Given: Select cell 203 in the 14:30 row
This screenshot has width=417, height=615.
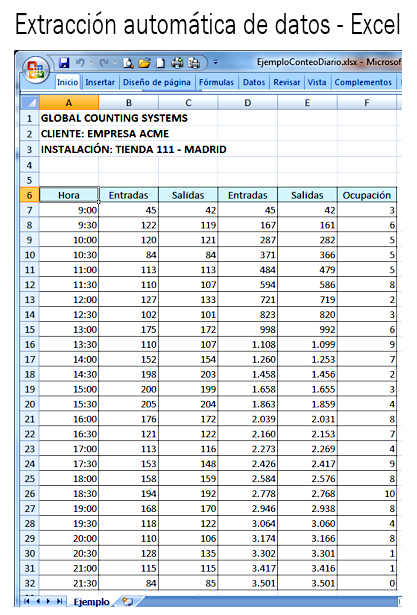Looking at the screenshot, I should coord(188,374).
